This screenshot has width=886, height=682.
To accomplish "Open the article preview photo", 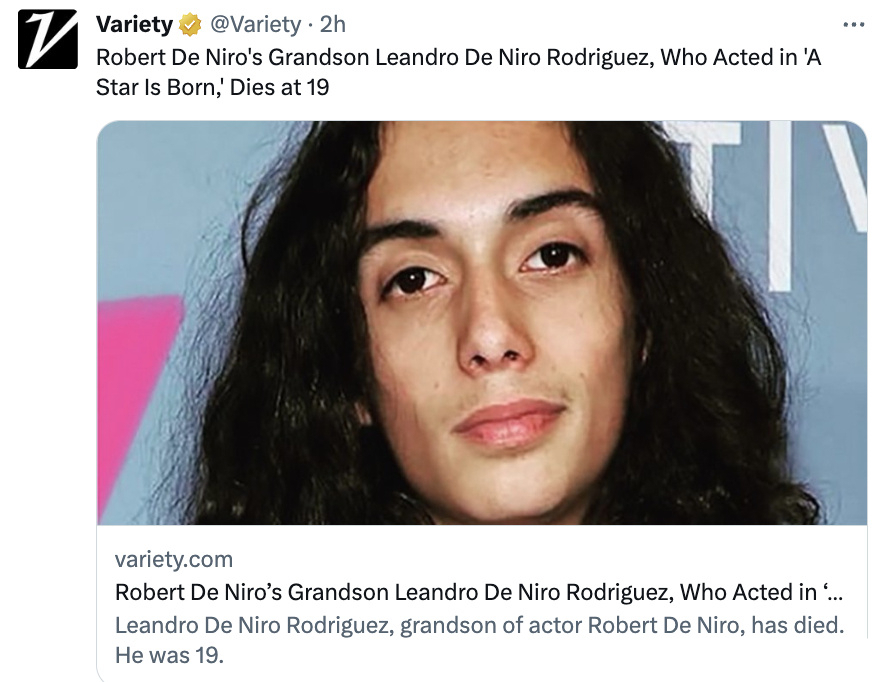I will point(481,322).
